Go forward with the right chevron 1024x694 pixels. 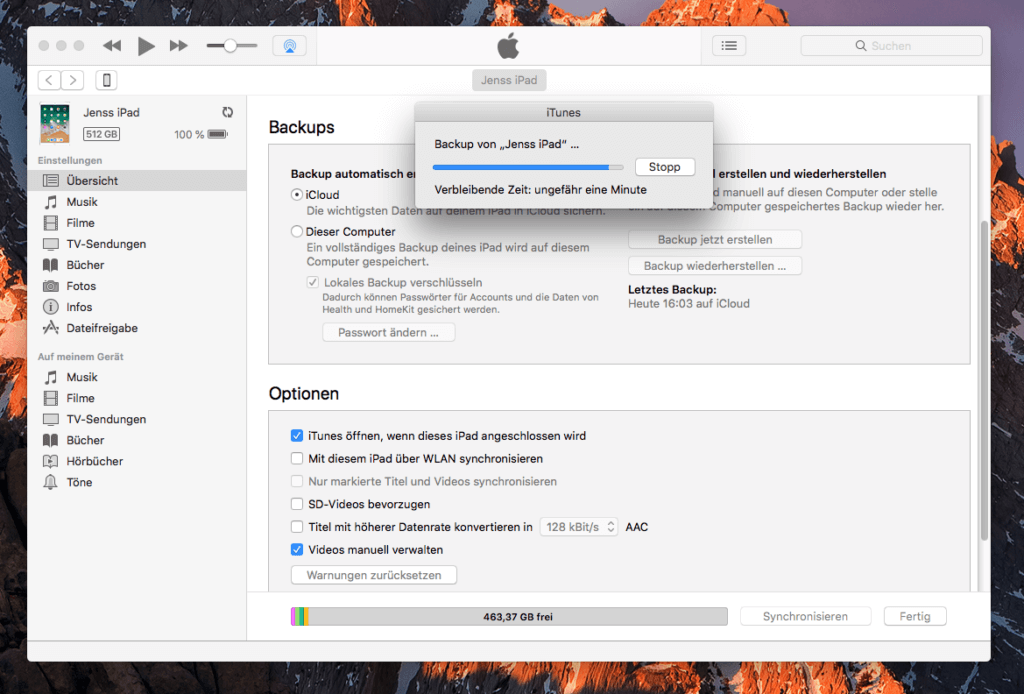click(x=72, y=80)
